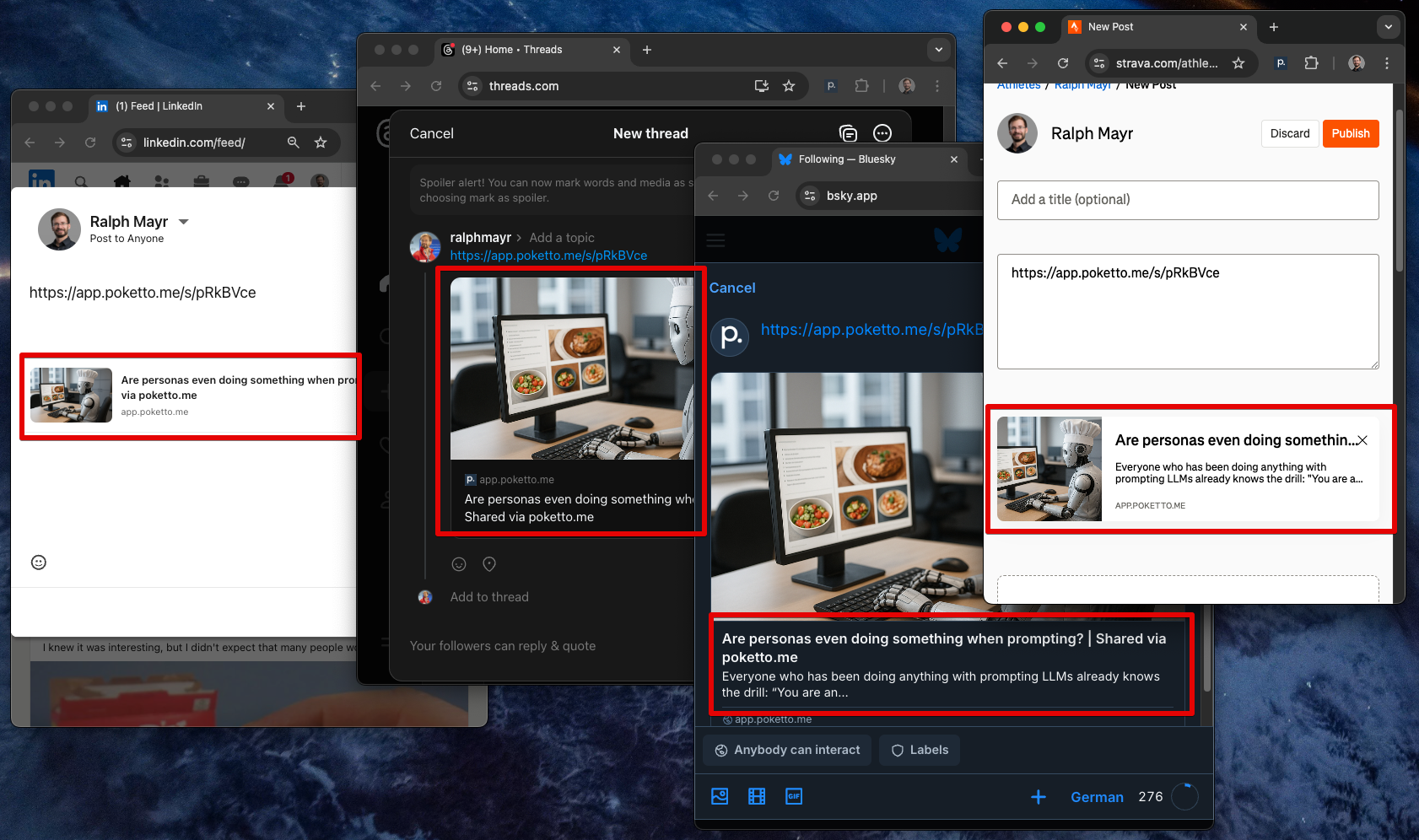This screenshot has width=1419, height=840.
Task: Open more options in New thread header
Action: click(x=882, y=133)
